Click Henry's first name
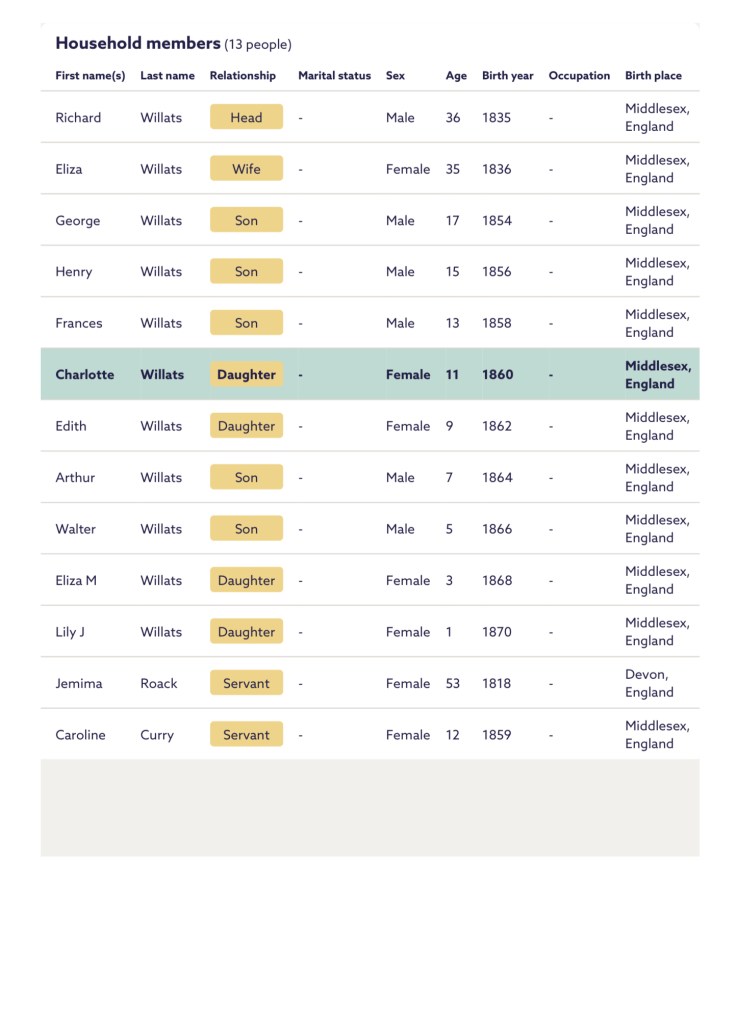Viewport: 736px width, 1023px height. click(74, 272)
